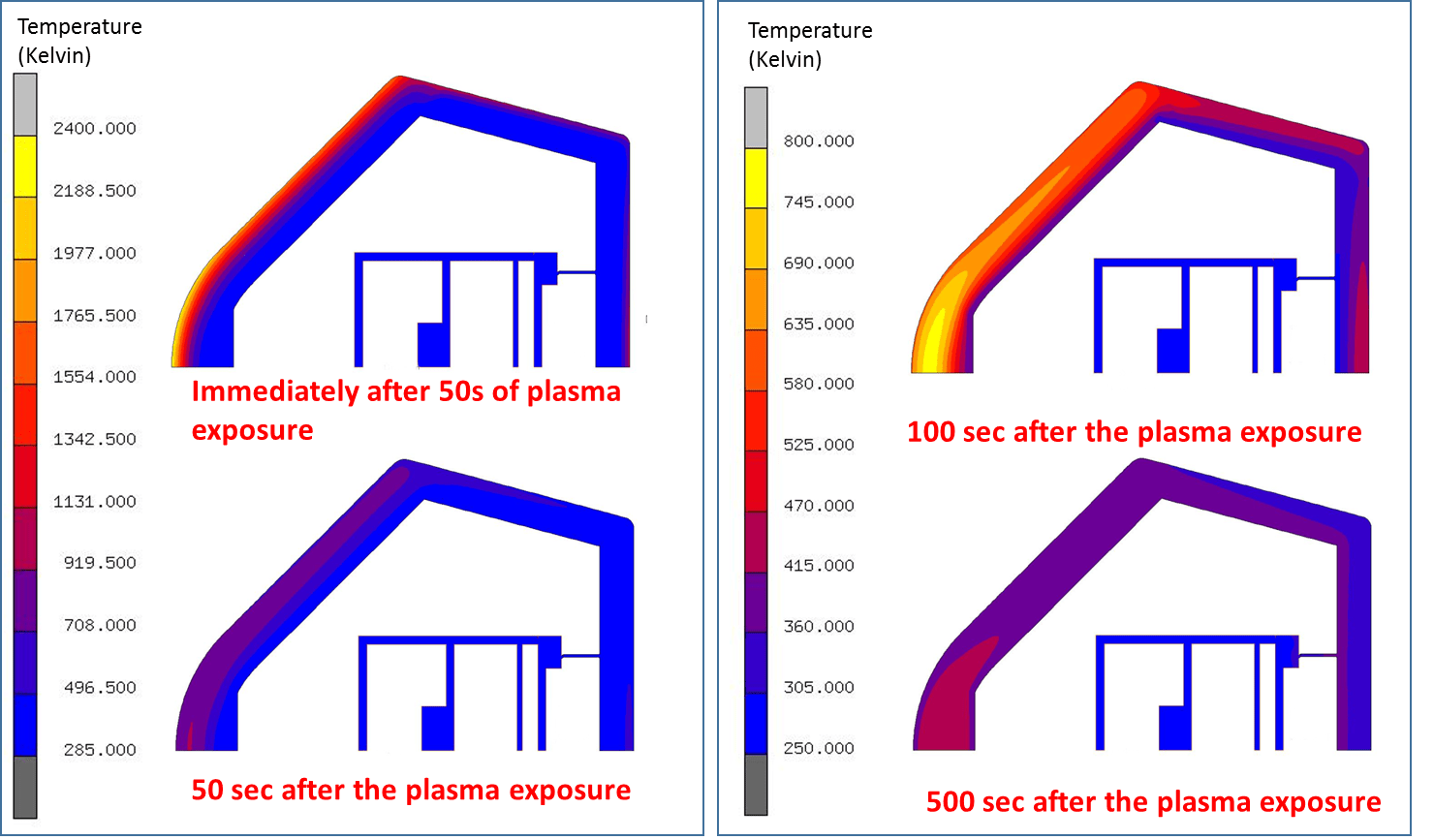Pick the dark gray swatch below 250.000

[x=756, y=785]
